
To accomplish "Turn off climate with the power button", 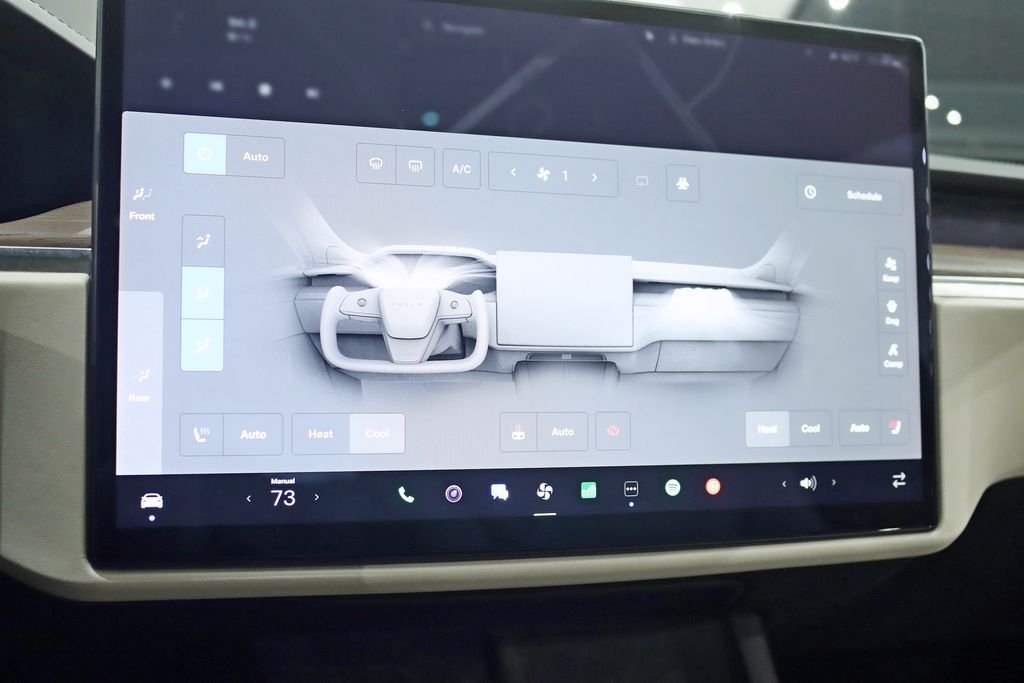I will point(205,155).
